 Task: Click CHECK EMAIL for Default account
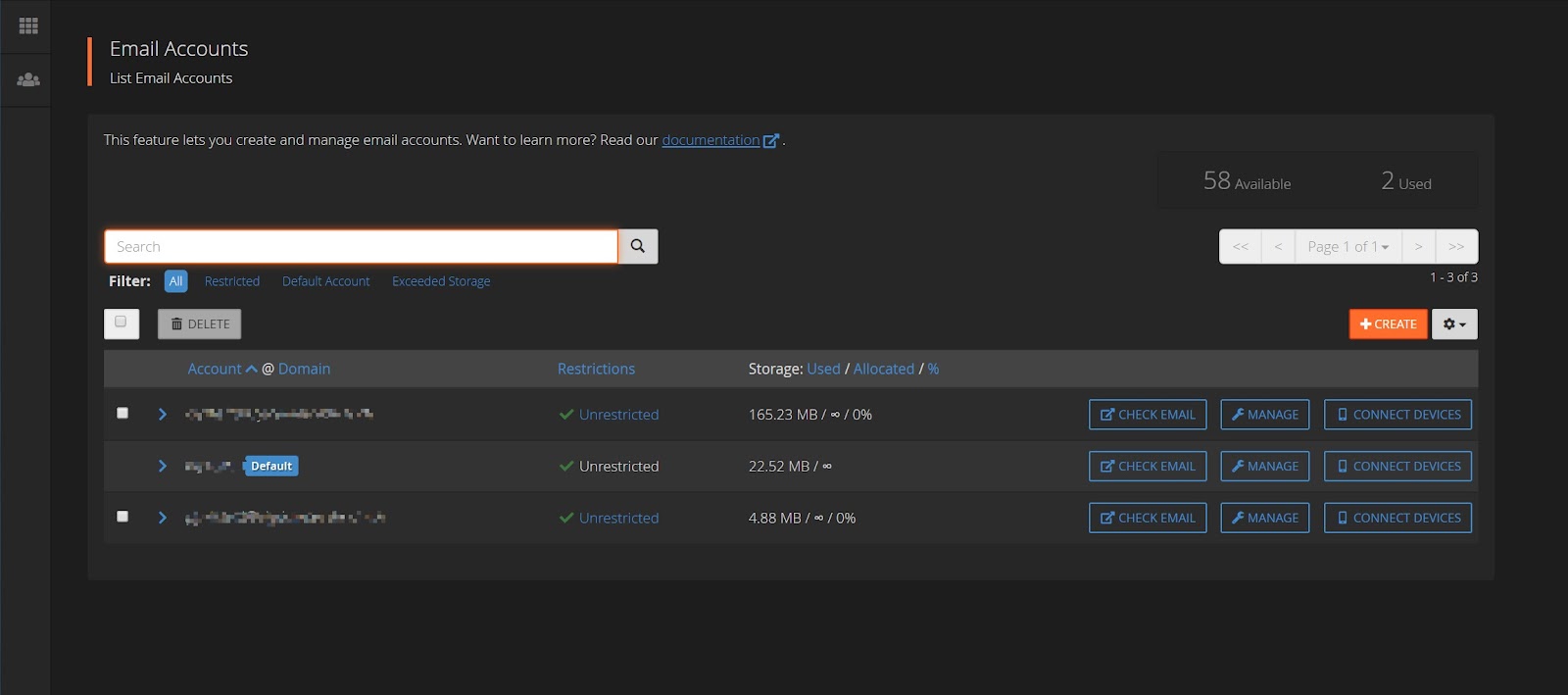[x=1148, y=467]
